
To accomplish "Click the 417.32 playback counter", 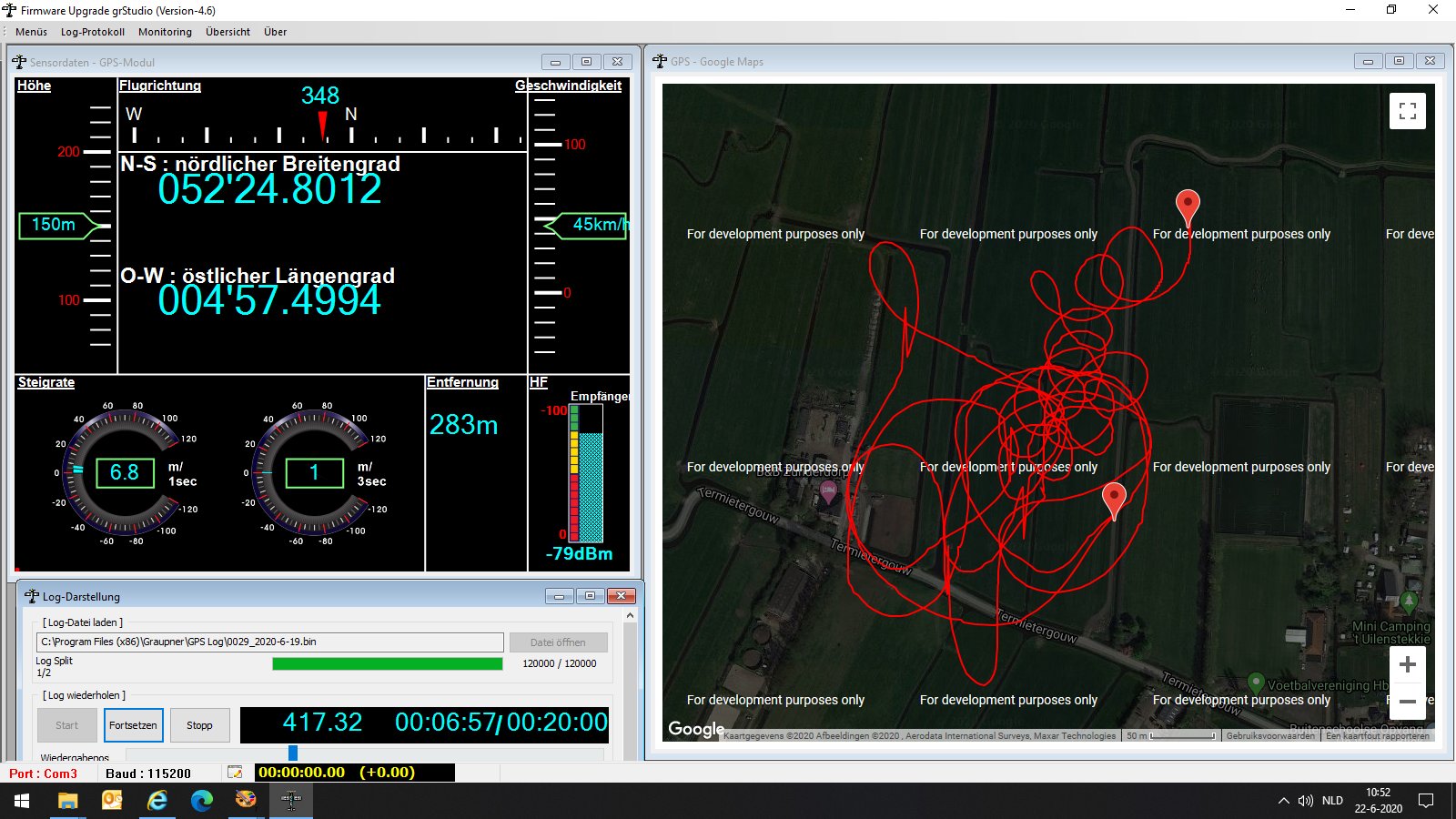I will 322,723.
